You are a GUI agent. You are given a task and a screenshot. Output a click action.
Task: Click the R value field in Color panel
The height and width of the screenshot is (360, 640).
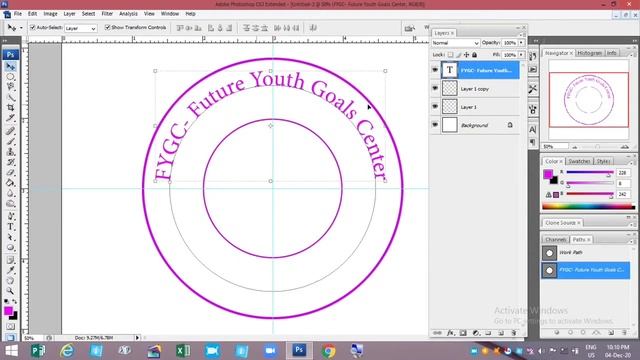coord(623,173)
